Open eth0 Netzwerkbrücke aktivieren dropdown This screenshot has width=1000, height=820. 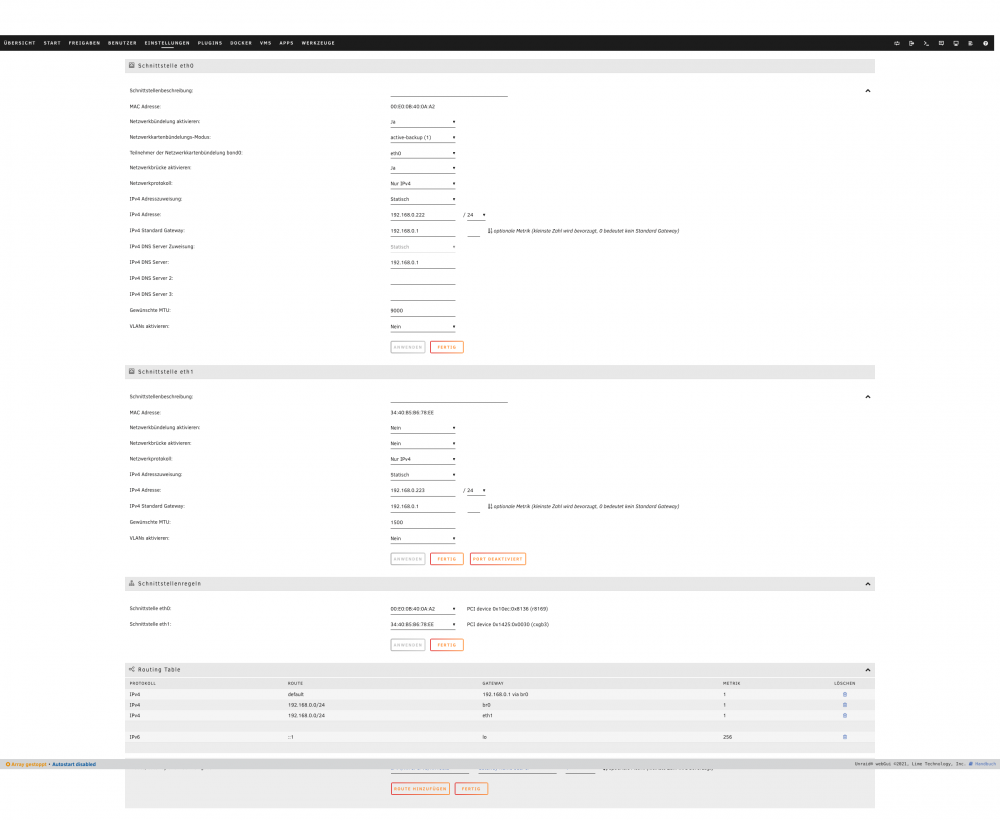tap(423, 168)
